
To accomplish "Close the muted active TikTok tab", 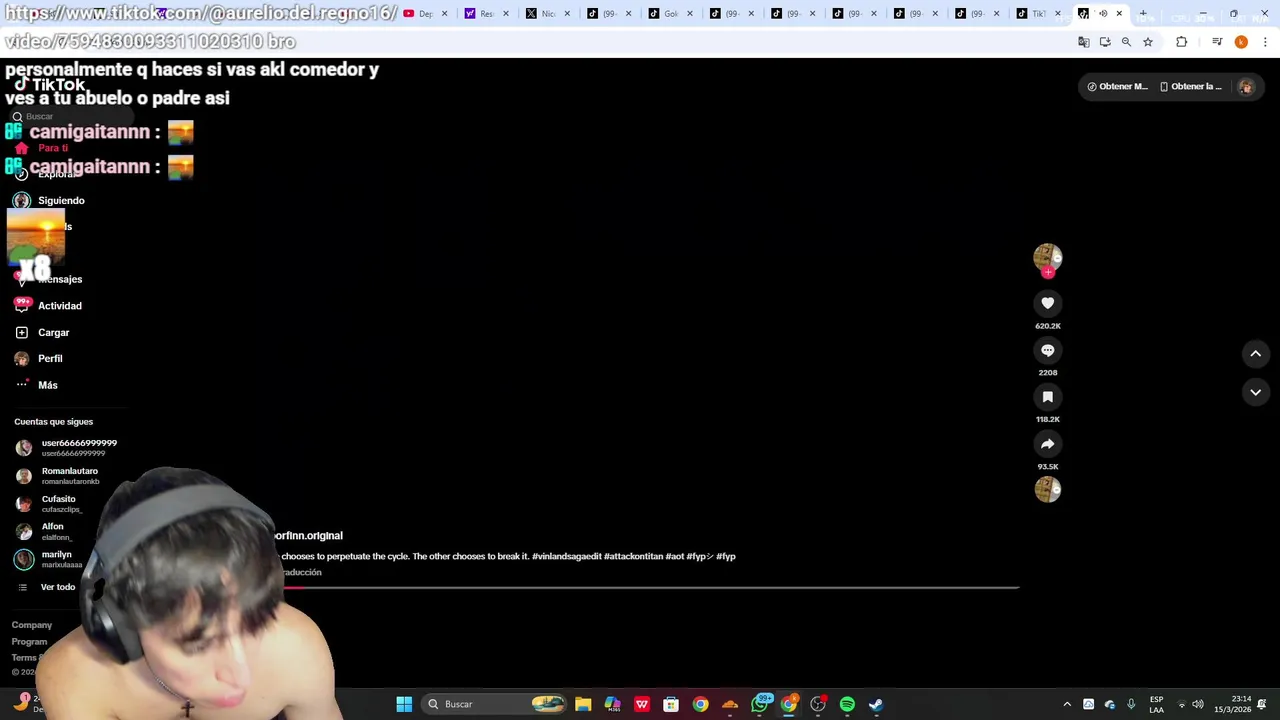I will pos(1119,14).
